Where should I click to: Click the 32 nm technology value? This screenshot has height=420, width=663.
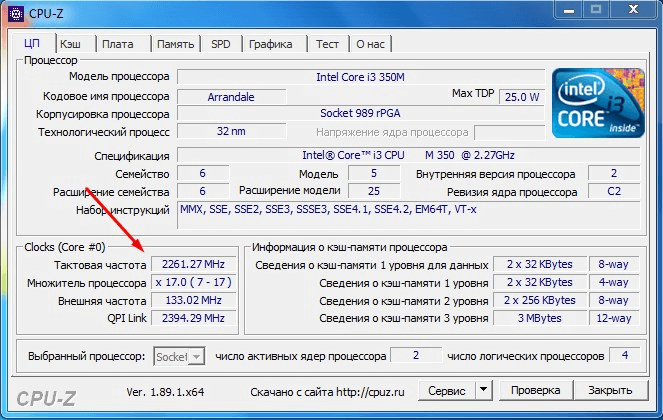(x=231, y=131)
